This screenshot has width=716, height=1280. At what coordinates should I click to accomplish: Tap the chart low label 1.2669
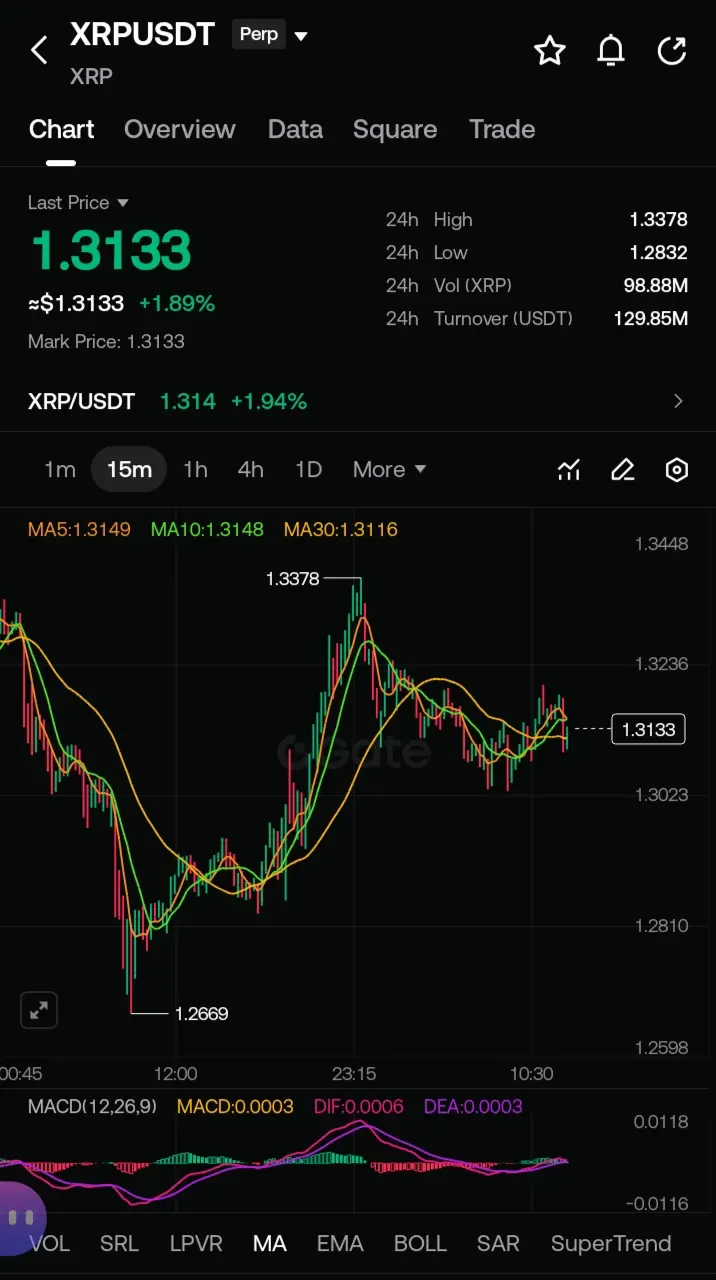tap(202, 1014)
